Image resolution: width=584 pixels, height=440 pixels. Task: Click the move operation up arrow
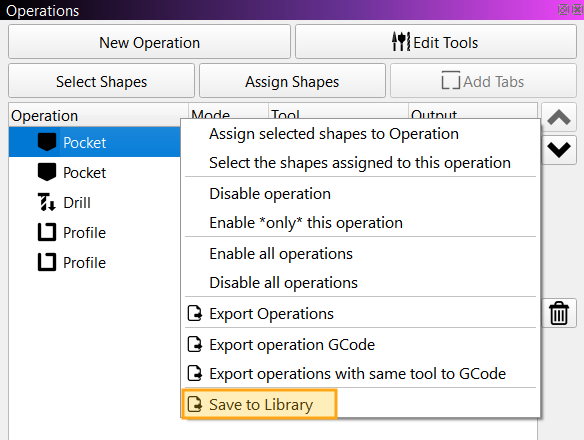click(559, 117)
